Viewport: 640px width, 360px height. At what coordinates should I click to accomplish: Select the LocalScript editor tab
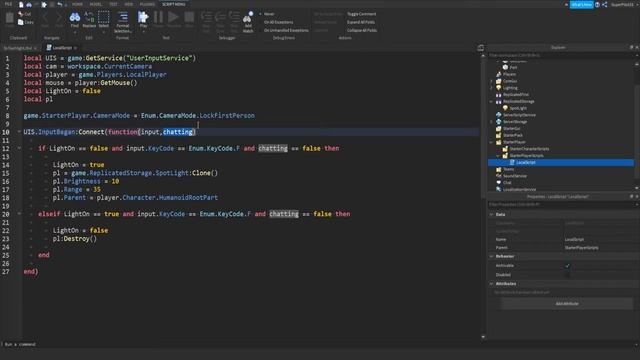61,48
